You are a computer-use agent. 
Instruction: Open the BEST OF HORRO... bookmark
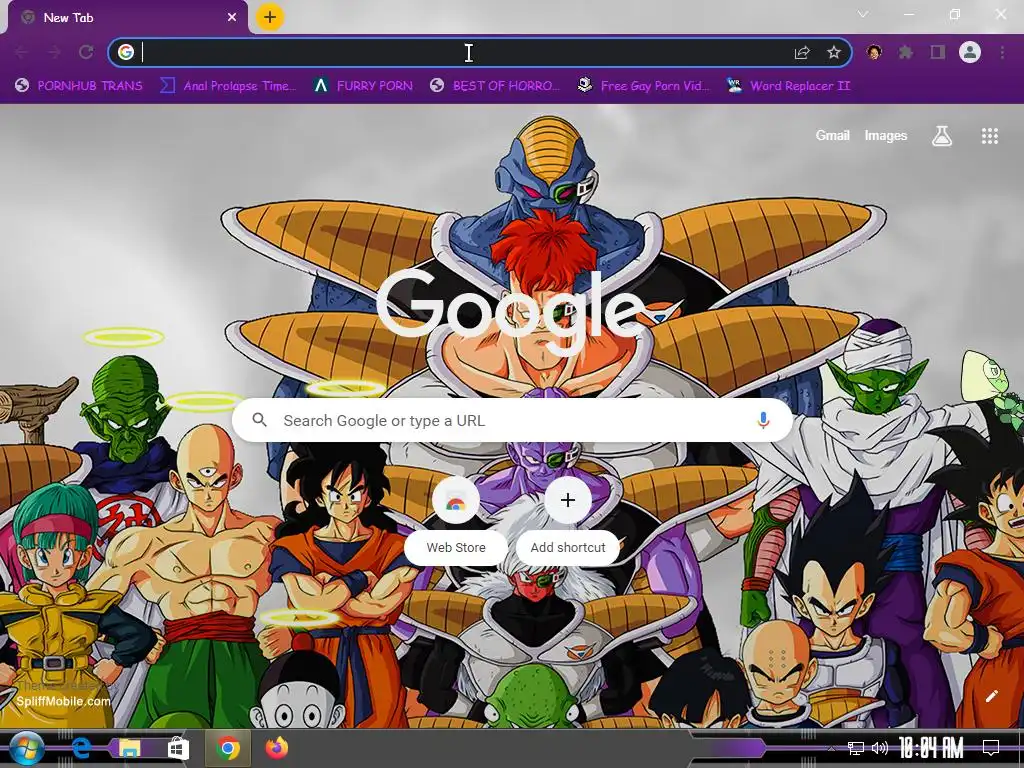[x=496, y=86]
